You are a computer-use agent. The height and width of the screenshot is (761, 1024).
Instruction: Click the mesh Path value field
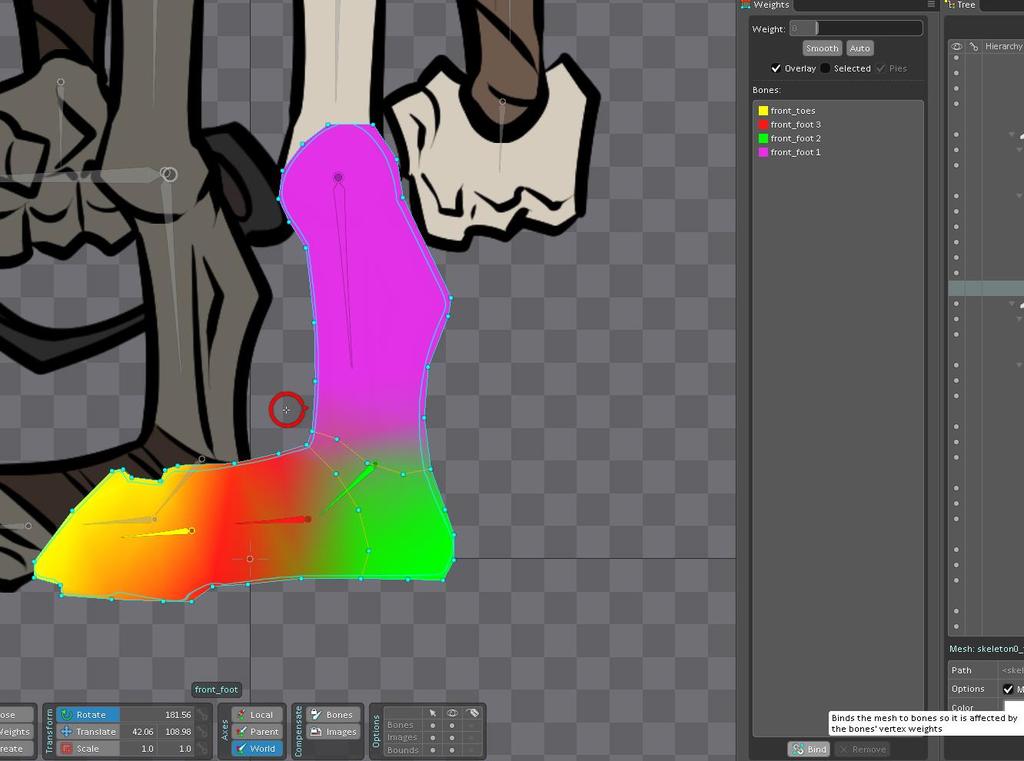coord(1011,670)
